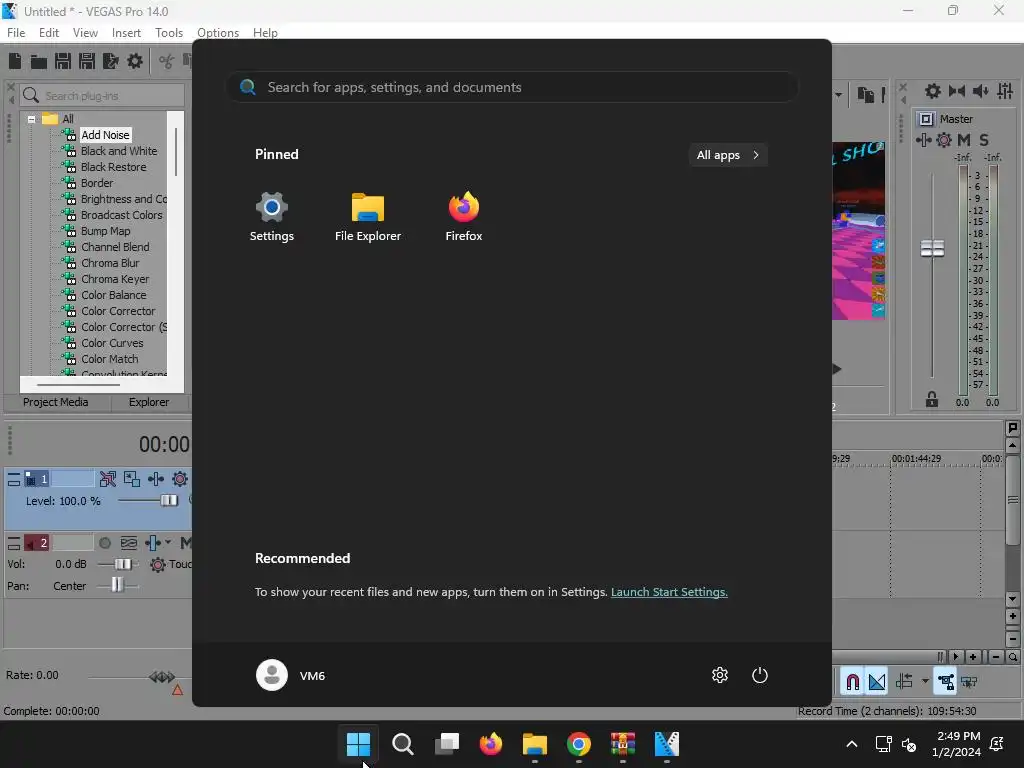Open Auto Ripple mode dropdown arrow

point(925,681)
